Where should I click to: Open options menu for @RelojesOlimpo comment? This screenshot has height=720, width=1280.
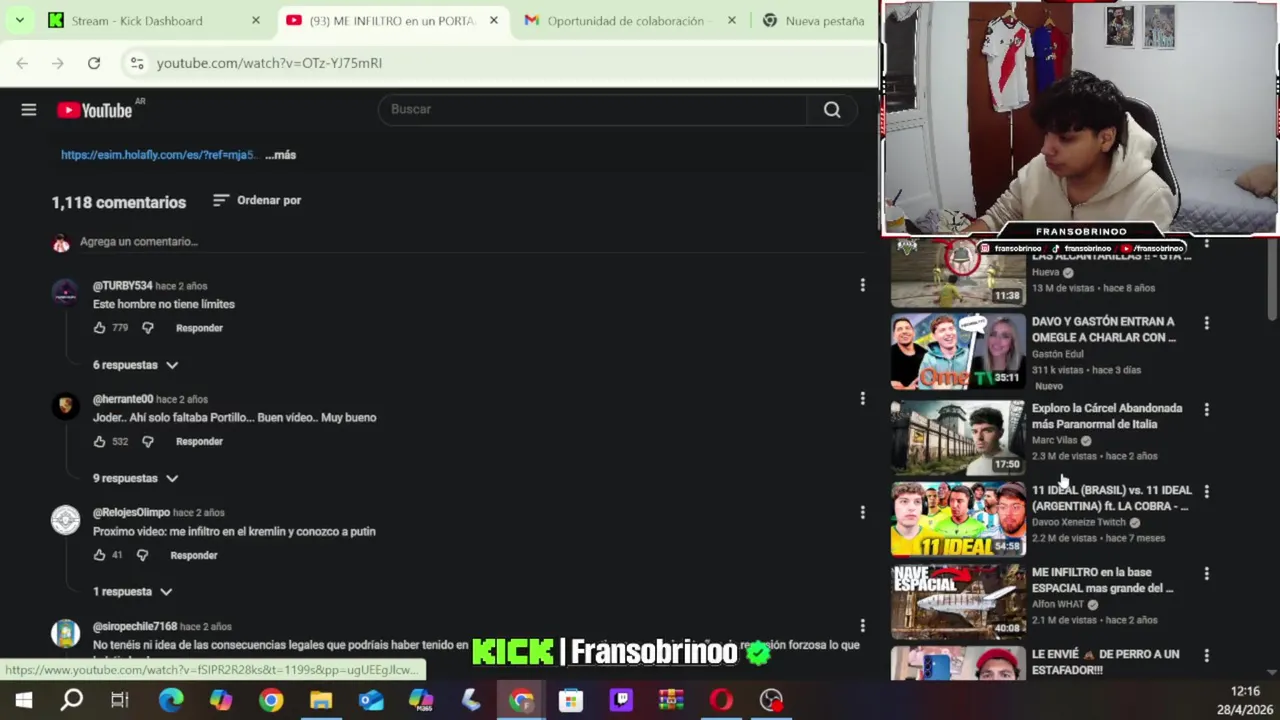[862, 513]
